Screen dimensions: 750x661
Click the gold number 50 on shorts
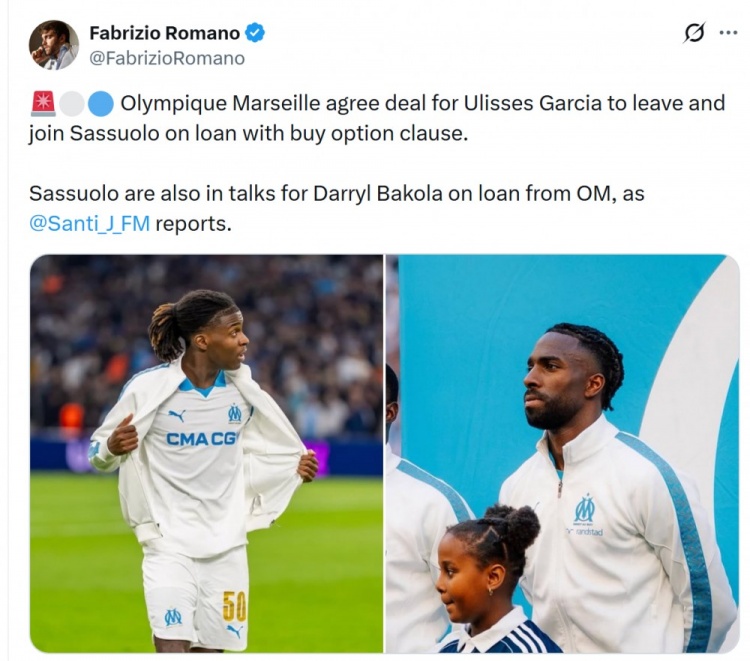coord(235,606)
